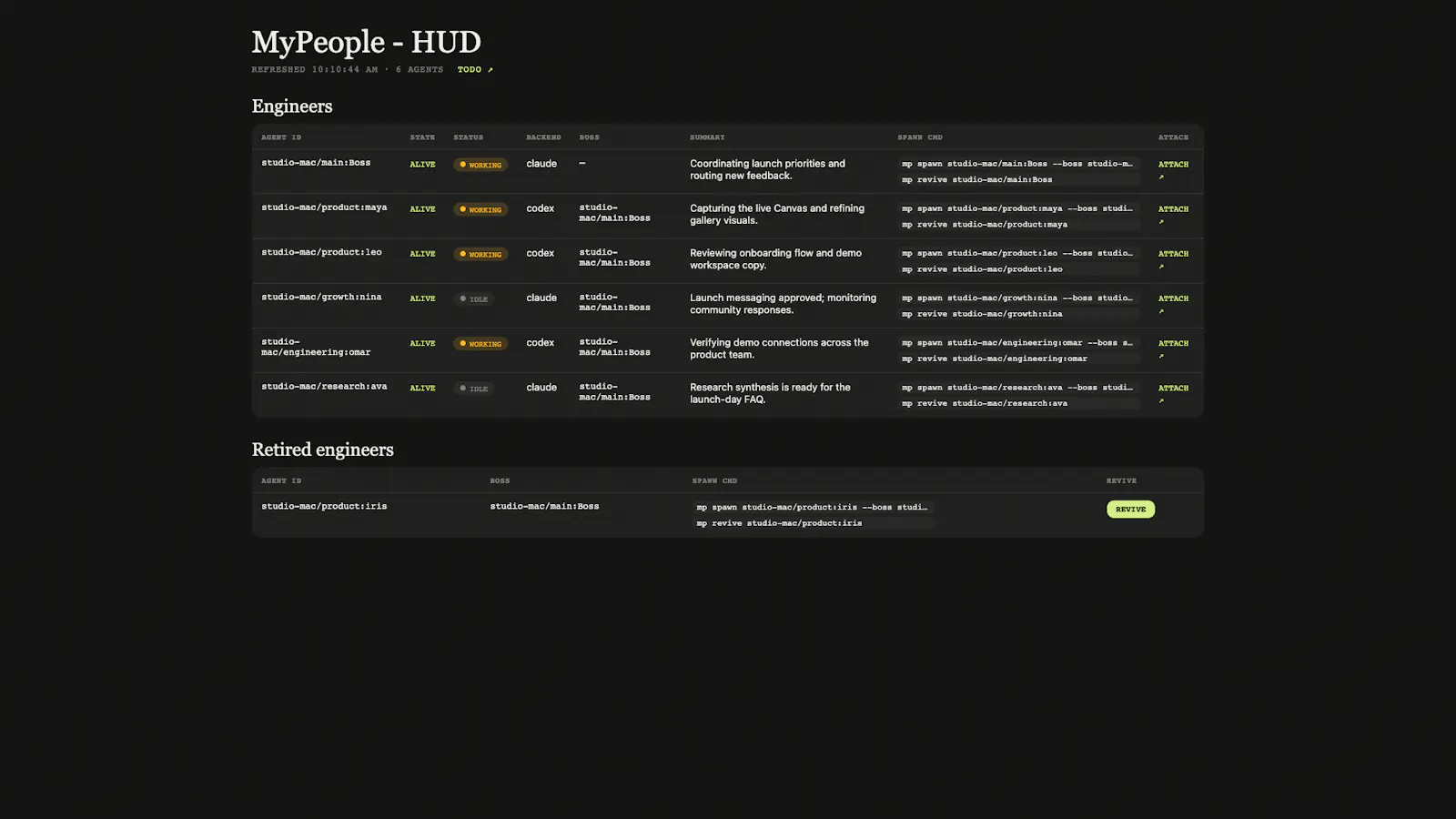Select spawn command for main:Boss
Screen dimensions: 1456x819
point(1018,164)
